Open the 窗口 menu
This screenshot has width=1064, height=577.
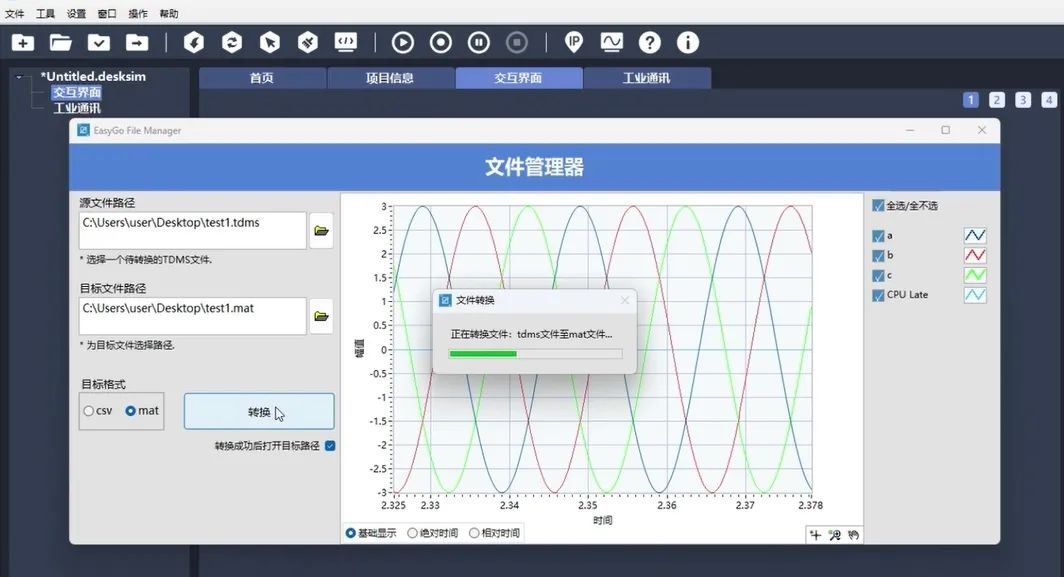107,14
